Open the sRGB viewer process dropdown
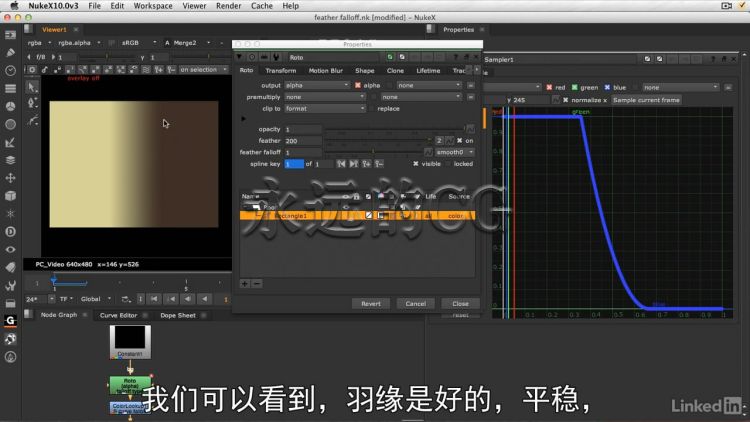Screen dimensions: 750x422 pyautogui.click(x=138, y=43)
